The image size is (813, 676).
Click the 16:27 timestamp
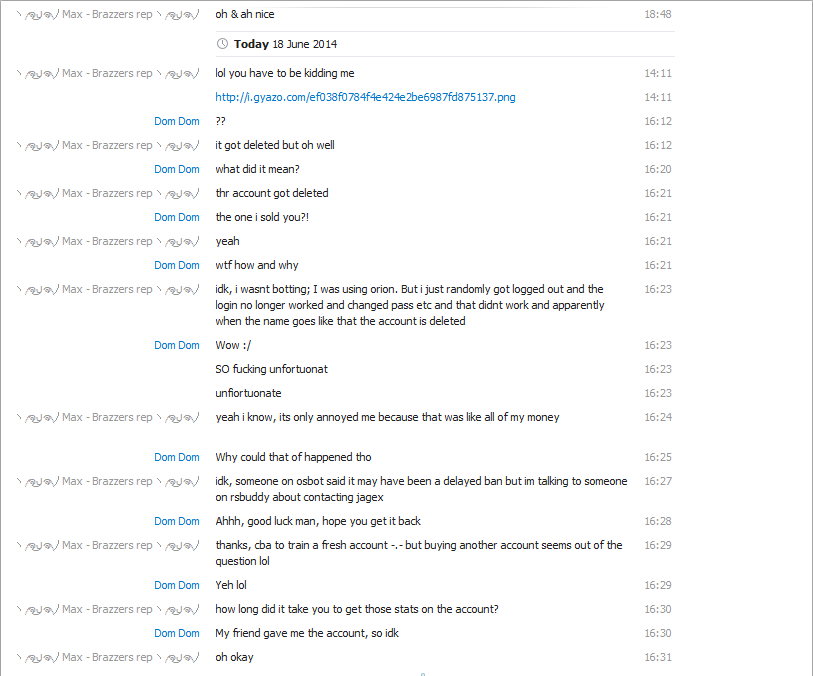coord(658,481)
